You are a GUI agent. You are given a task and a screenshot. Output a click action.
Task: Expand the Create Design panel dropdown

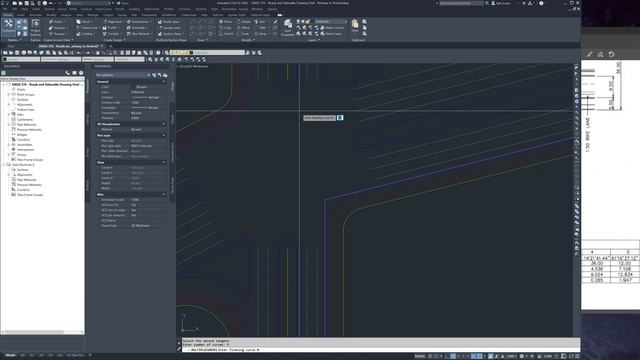coord(115,40)
